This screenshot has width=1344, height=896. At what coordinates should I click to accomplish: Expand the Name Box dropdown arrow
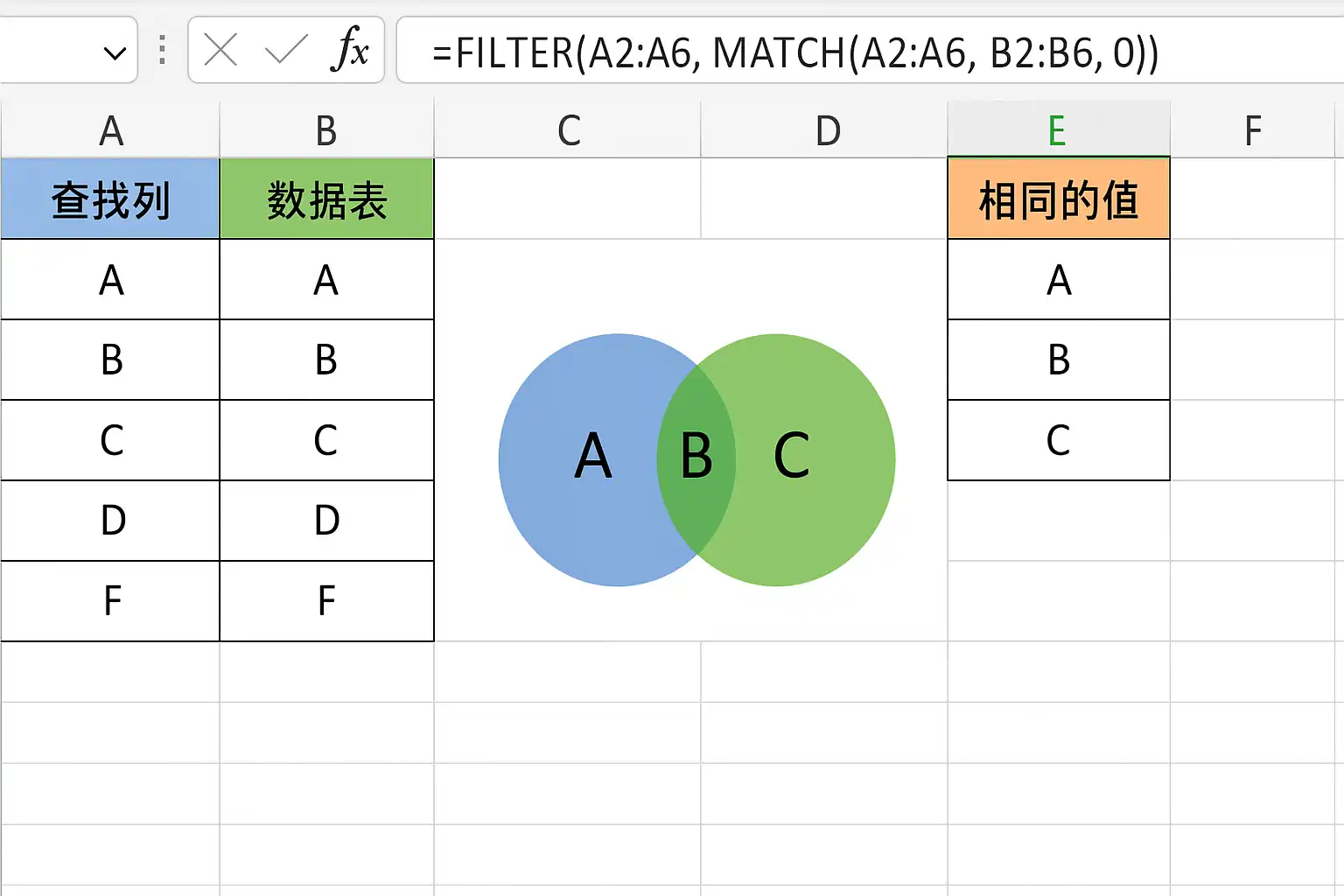pos(115,53)
